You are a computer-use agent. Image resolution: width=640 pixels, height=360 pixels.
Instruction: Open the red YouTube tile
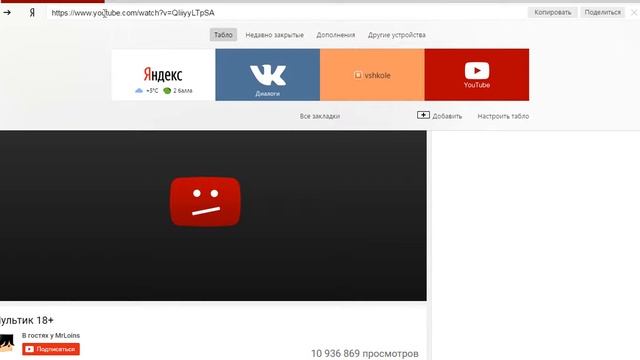(477, 75)
